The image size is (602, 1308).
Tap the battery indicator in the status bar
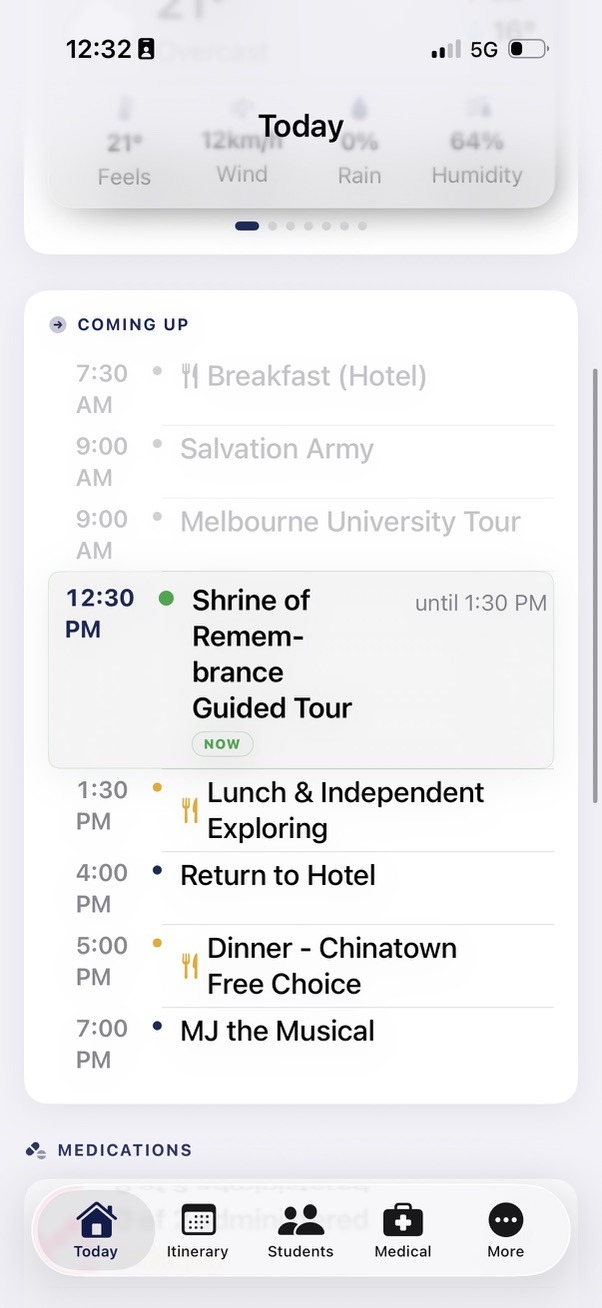point(528,48)
